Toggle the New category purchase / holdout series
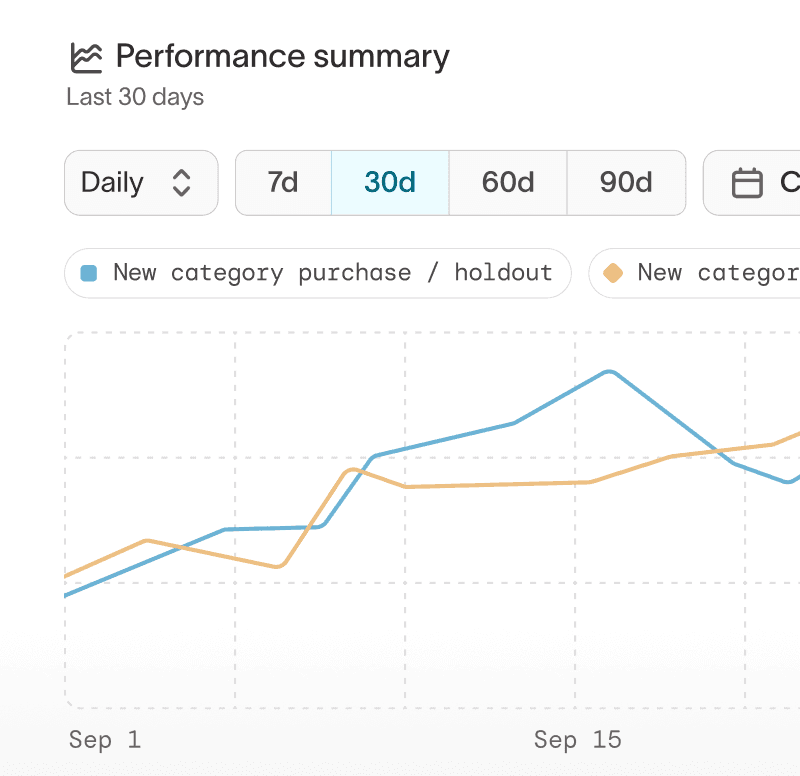Image resolution: width=800 pixels, height=776 pixels. pyautogui.click(x=318, y=272)
